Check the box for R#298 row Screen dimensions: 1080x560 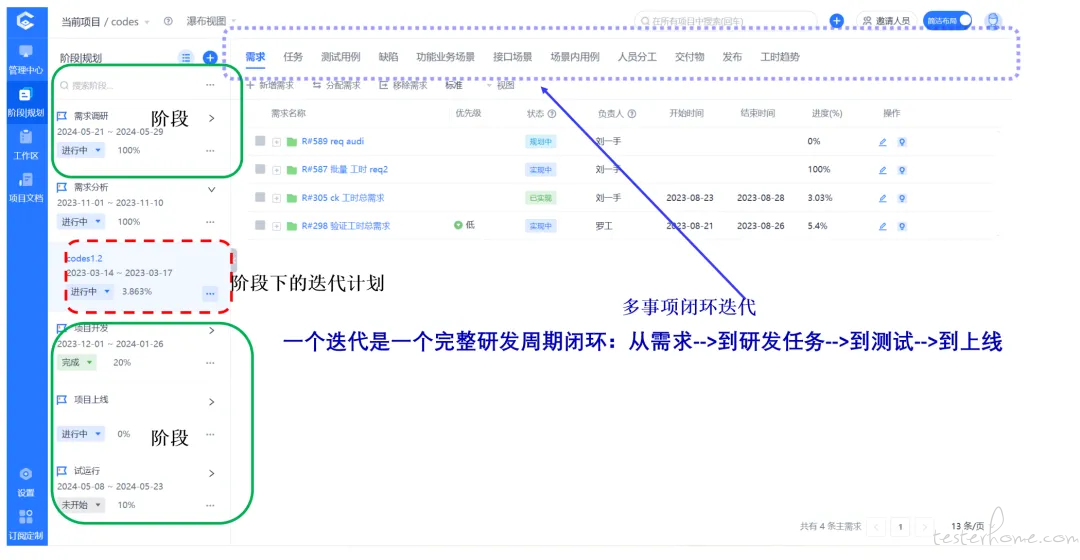[260, 225]
